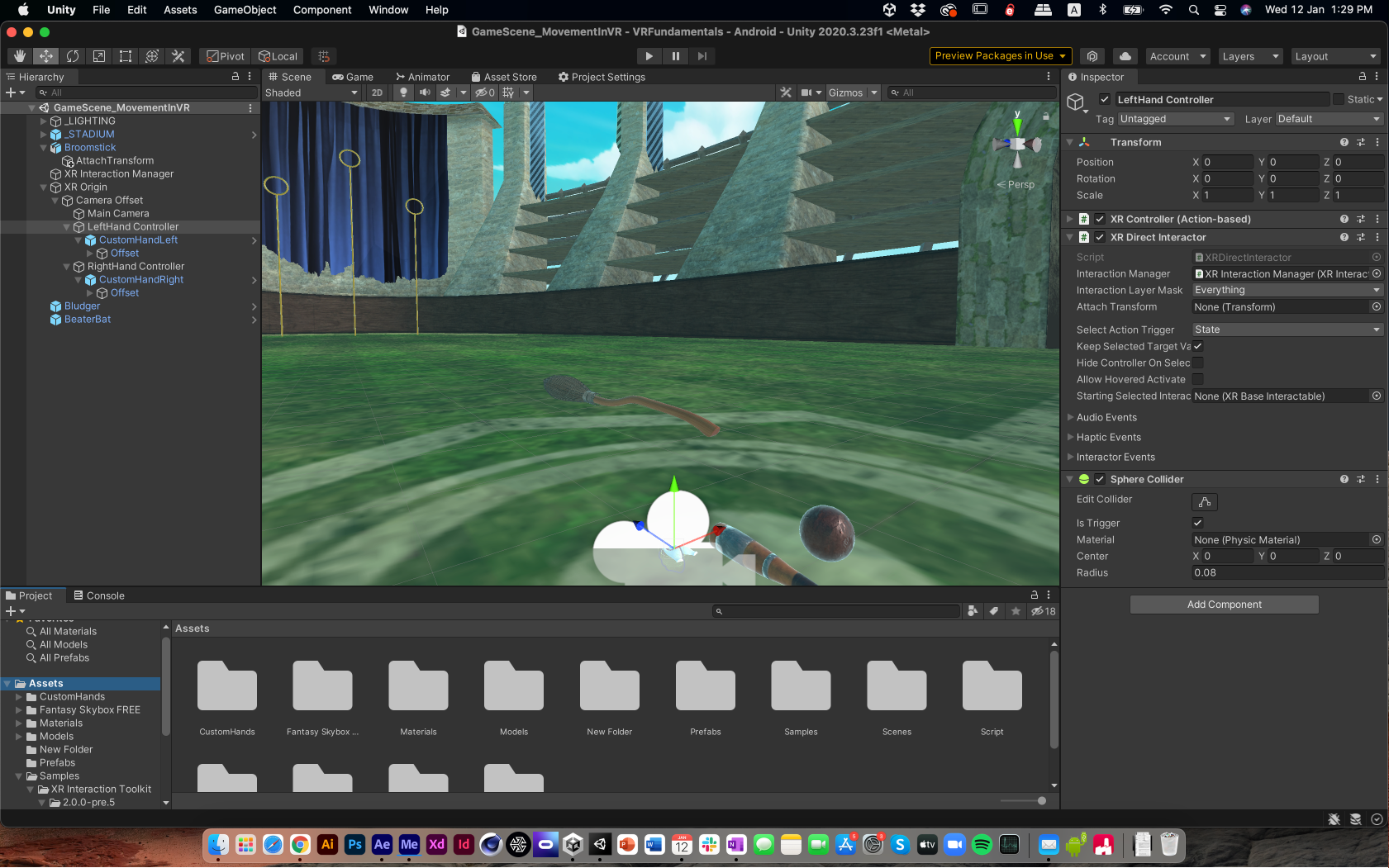
Task: Select the Scale tool
Action: click(x=99, y=56)
